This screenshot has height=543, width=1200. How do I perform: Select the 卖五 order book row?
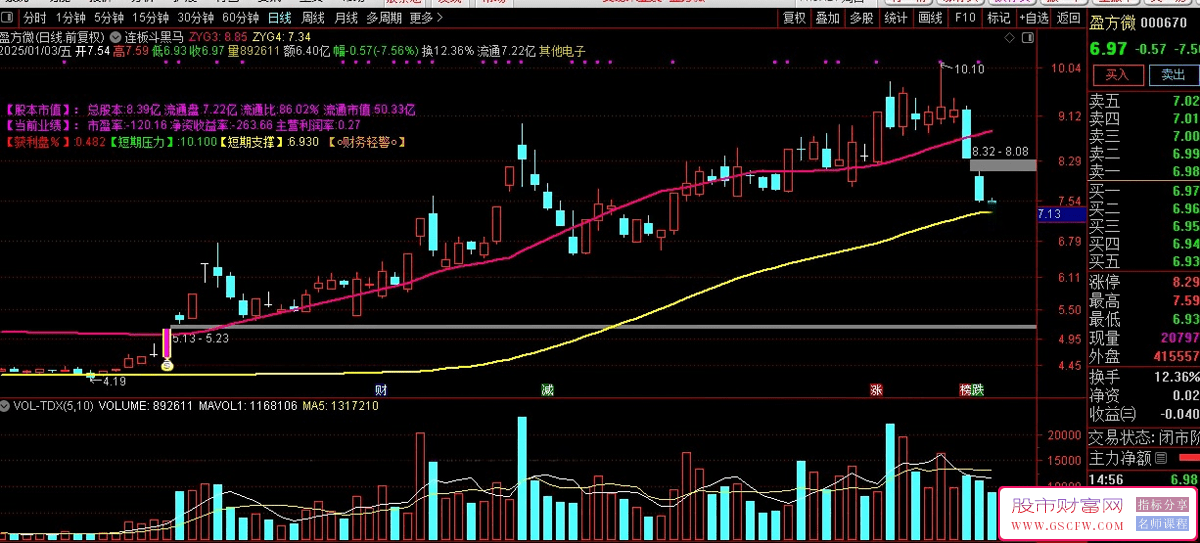pos(1144,101)
